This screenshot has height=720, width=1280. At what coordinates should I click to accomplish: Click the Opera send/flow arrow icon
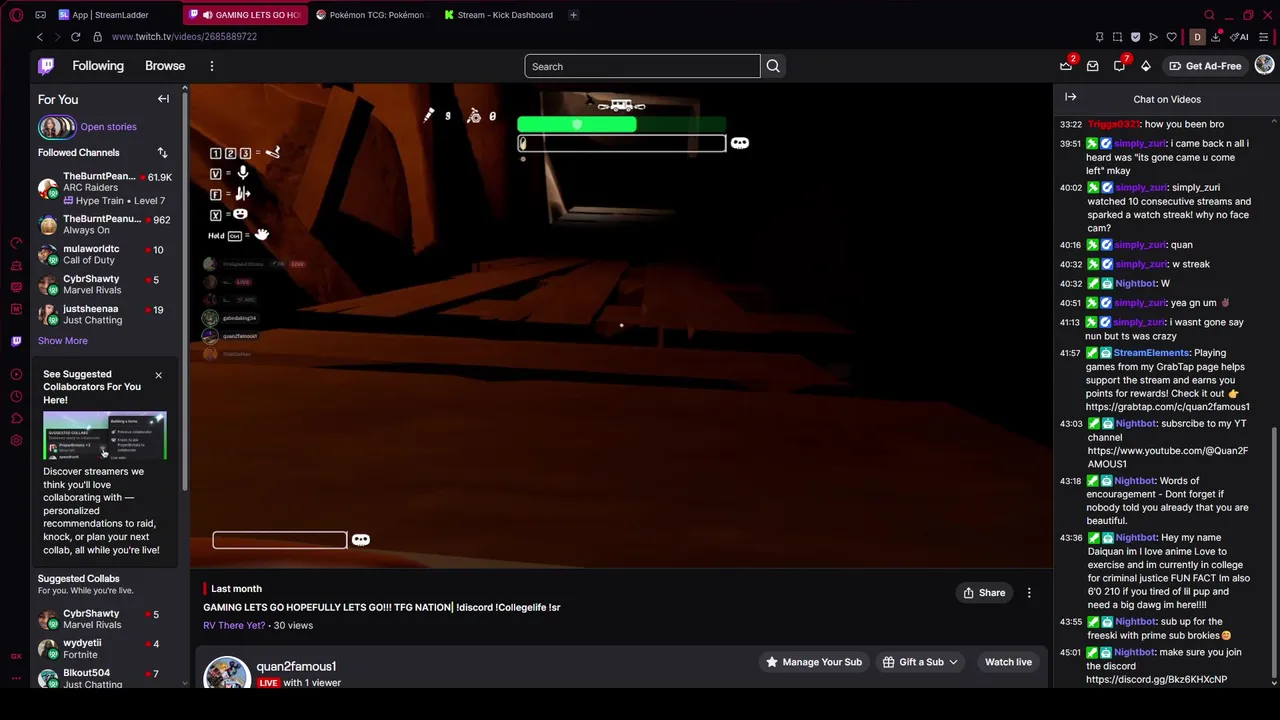1153,37
